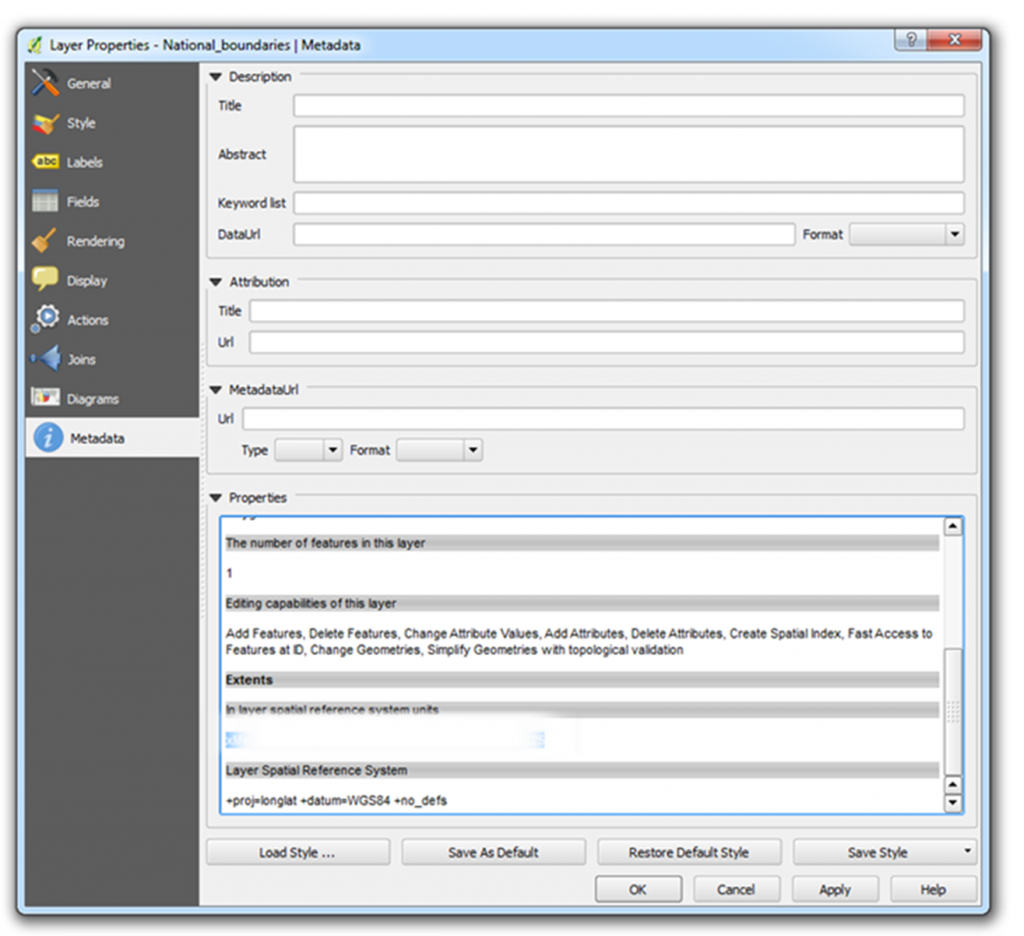Open the Save Style dropdown arrow
1024x936 pixels.
click(967, 851)
